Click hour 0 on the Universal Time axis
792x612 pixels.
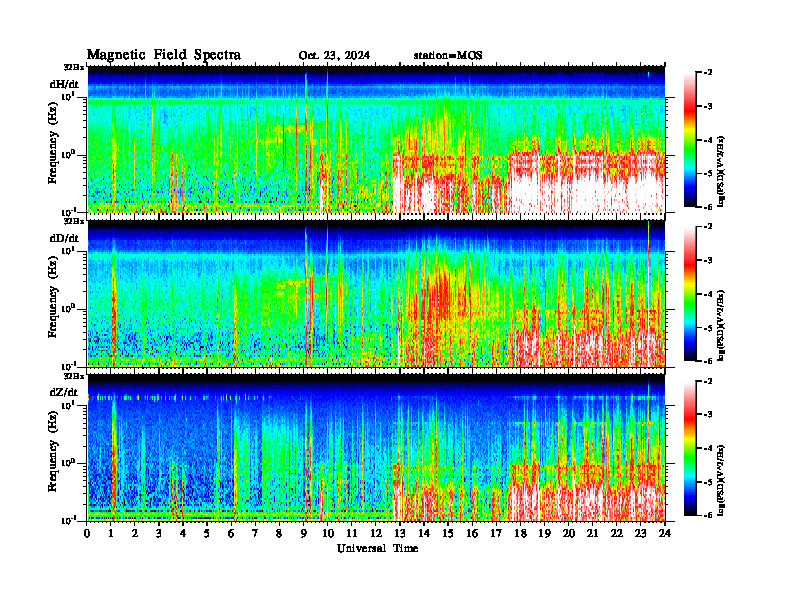click(x=87, y=533)
